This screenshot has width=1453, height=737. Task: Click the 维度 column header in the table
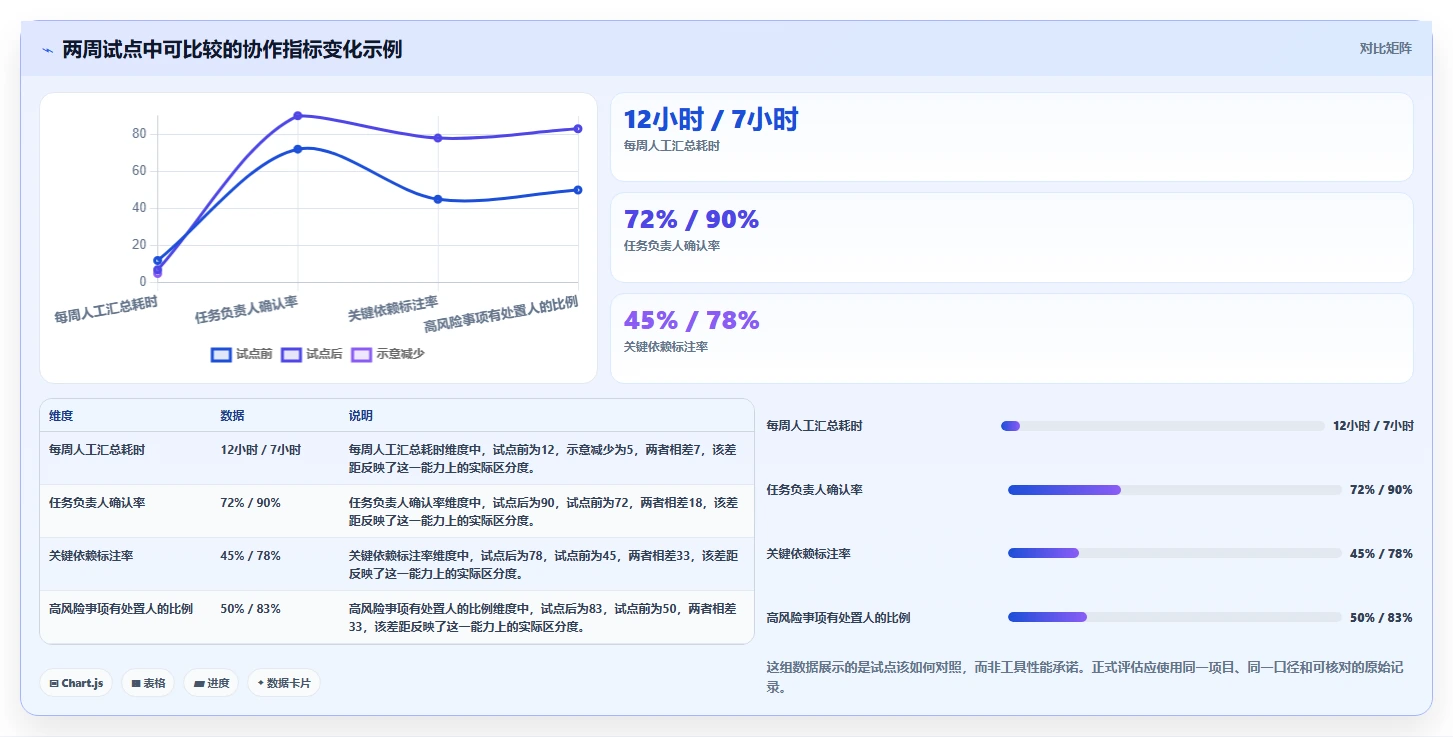[x=61, y=416]
